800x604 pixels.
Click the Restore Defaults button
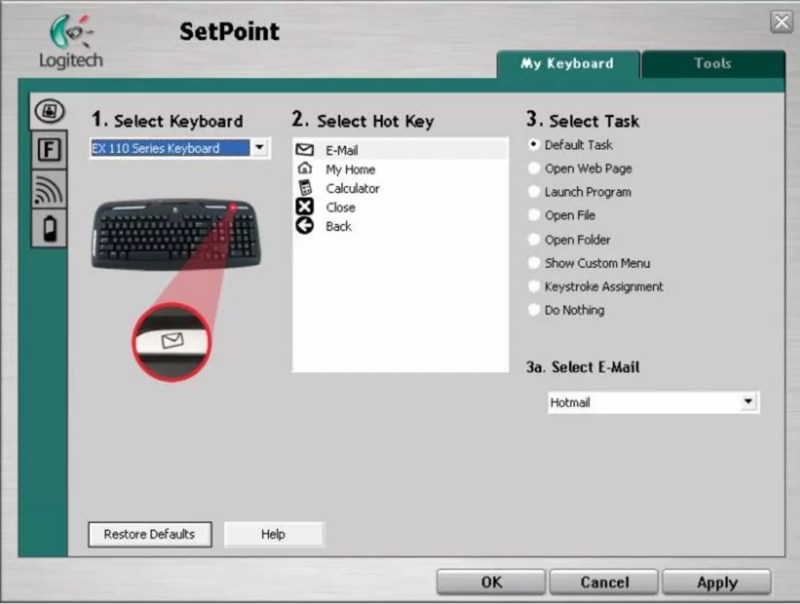[x=150, y=534]
